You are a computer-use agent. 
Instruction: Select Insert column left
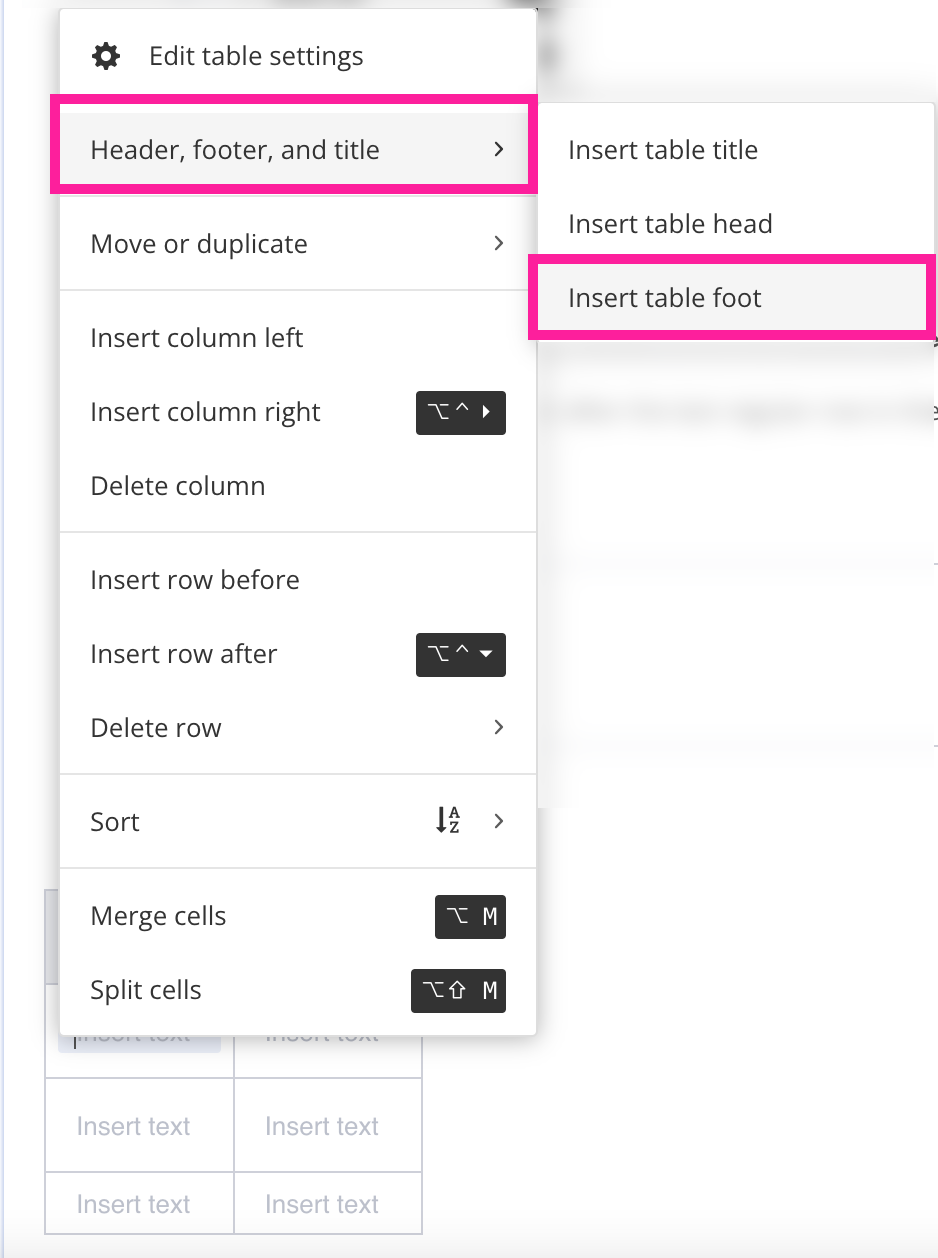coord(196,338)
